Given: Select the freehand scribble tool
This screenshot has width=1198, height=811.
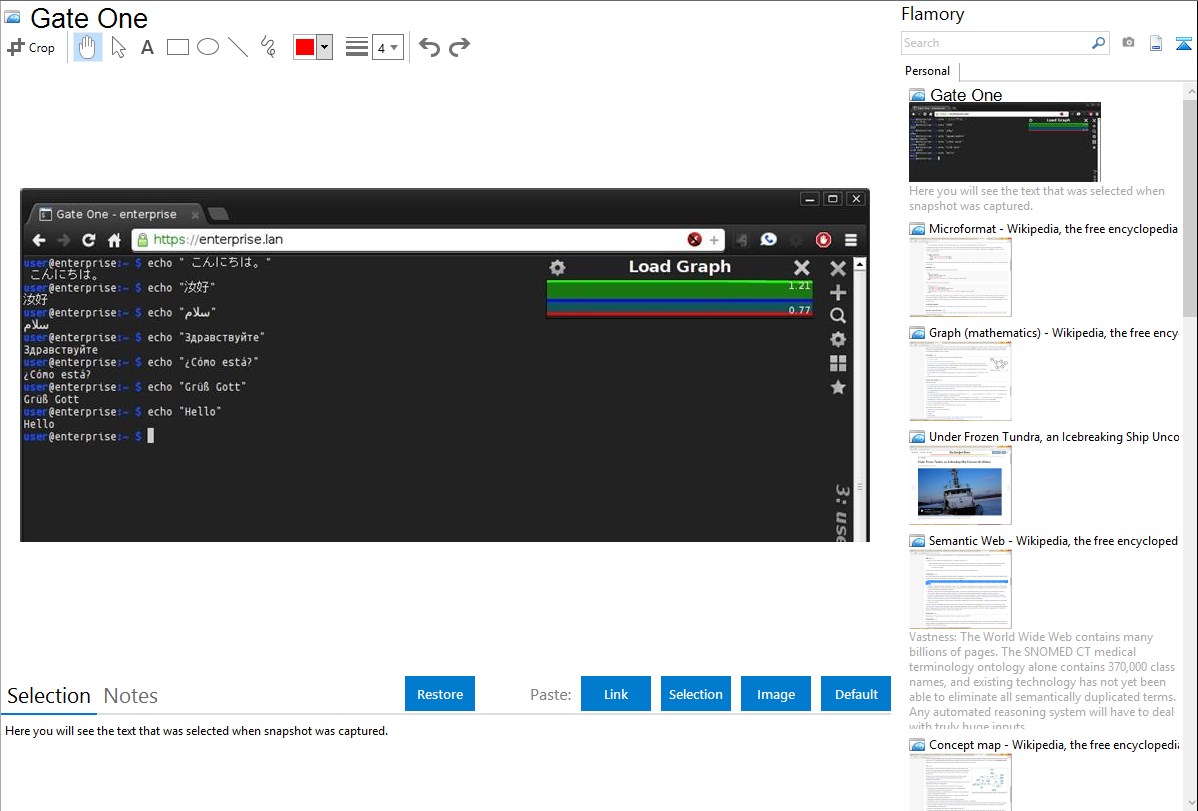Looking at the screenshot, I should pos(268,47).
